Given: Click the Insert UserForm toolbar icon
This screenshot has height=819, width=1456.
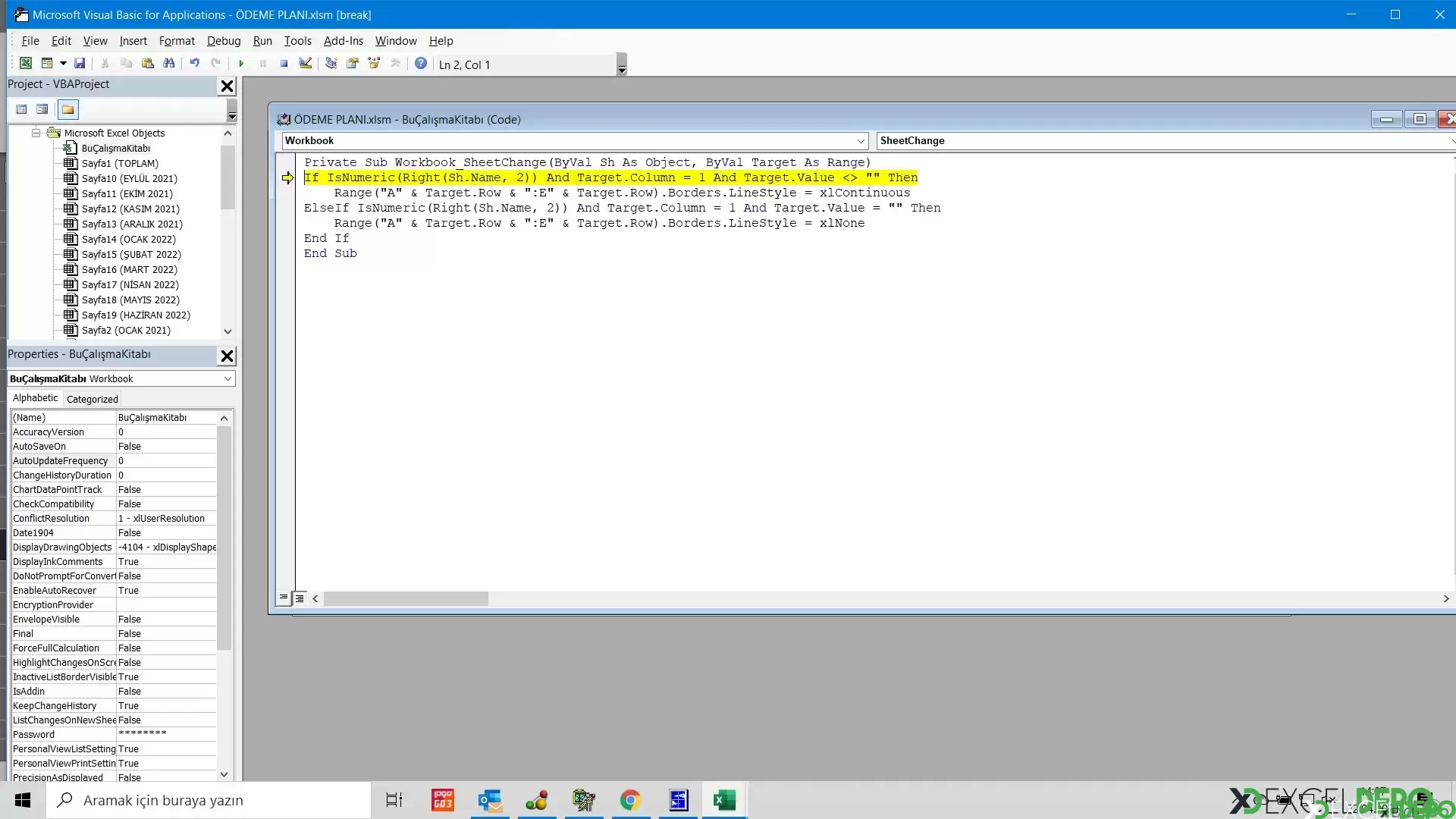Looking at the screenshot, I should tap(47, 64).
